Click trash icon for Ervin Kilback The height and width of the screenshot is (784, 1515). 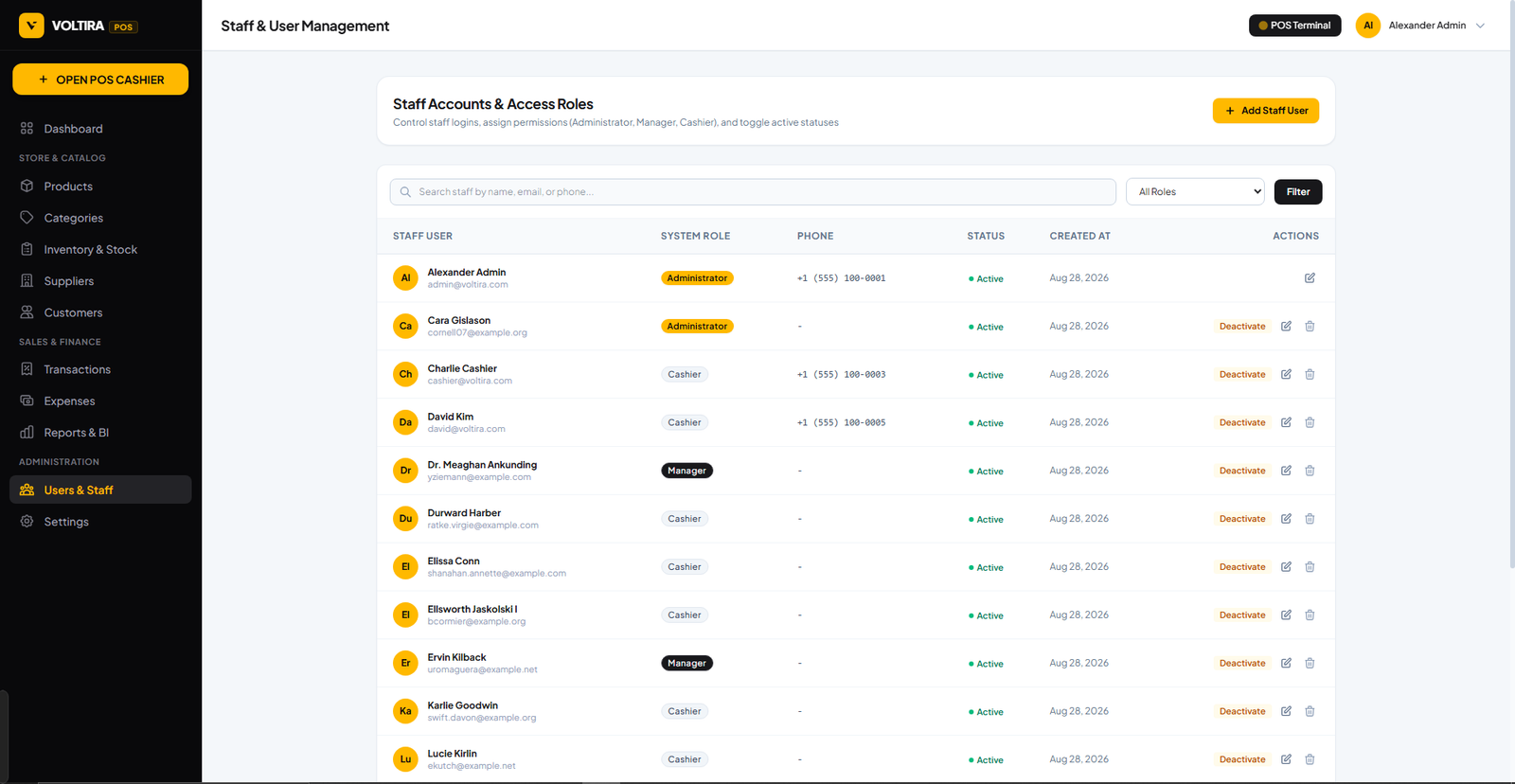click(1310, 663)
